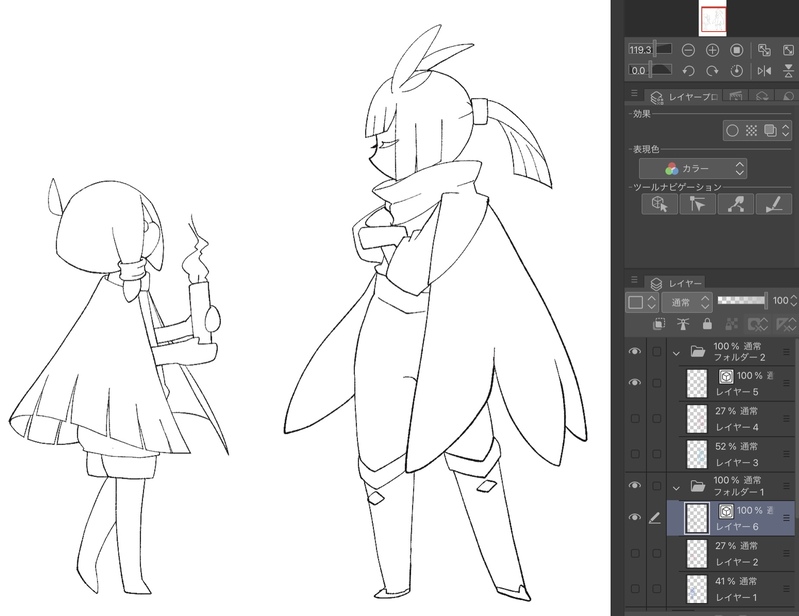Open the Layer Property panel menu
Image resolution: width=799 pixels, height=616 pixels.
pos(634,93)
